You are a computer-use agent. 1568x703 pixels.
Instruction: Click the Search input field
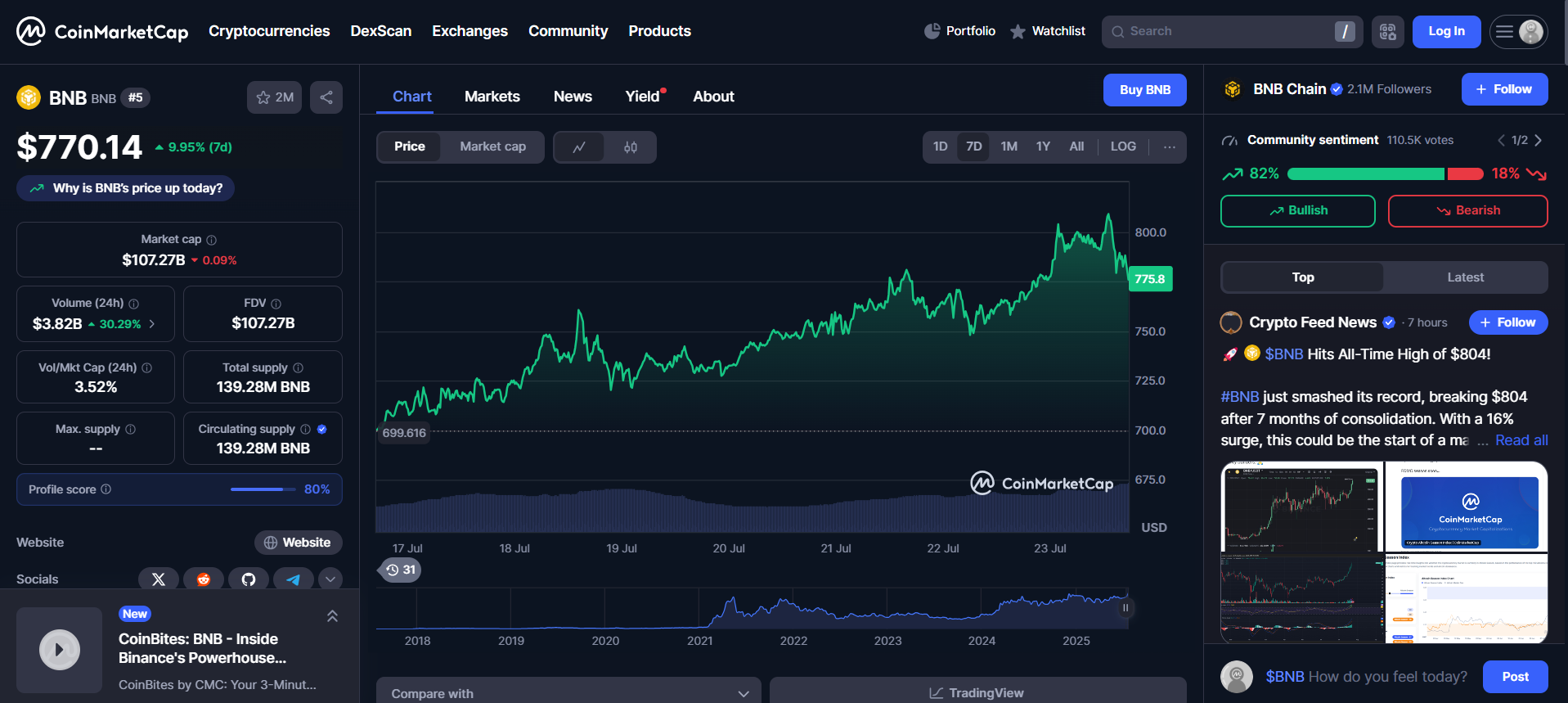1232,32
